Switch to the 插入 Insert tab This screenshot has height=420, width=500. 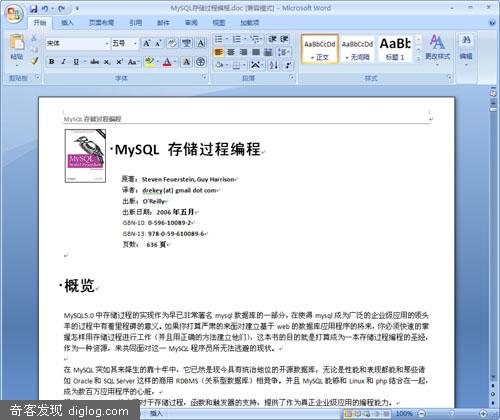pyautogui.click(x=67, y=23)
